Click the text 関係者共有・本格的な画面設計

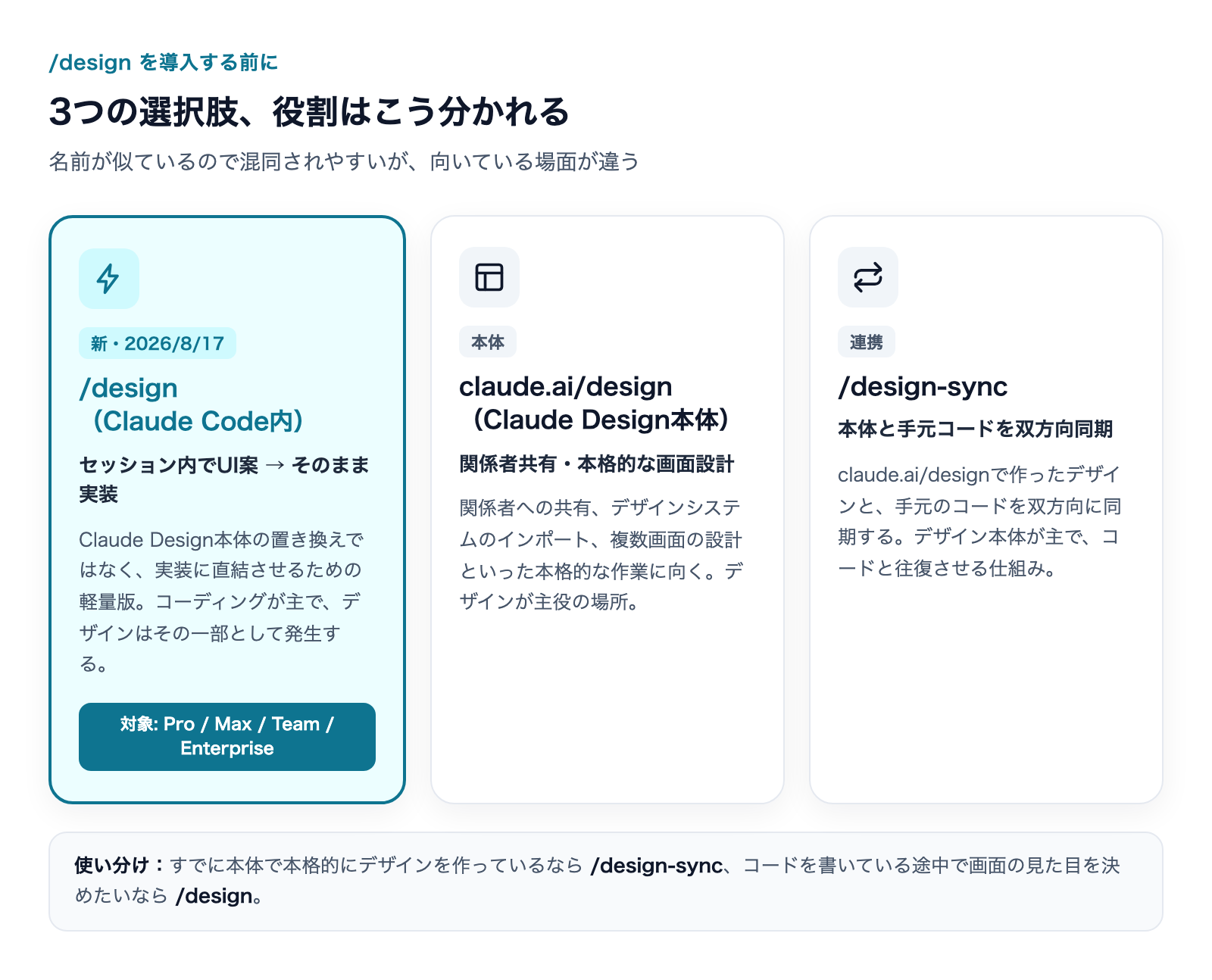coord(597,464)
